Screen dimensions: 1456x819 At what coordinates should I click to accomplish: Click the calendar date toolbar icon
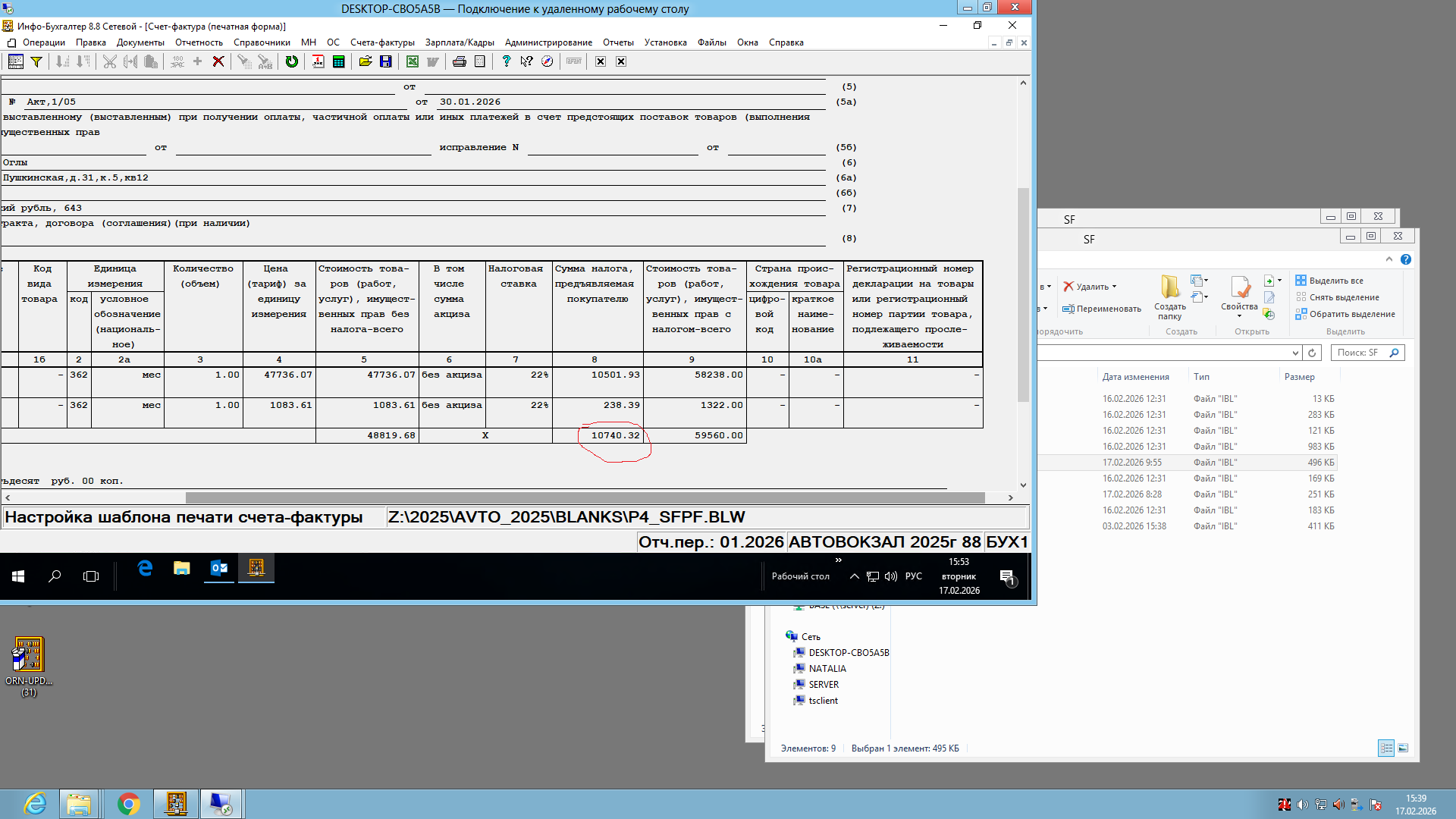[318, 61]
